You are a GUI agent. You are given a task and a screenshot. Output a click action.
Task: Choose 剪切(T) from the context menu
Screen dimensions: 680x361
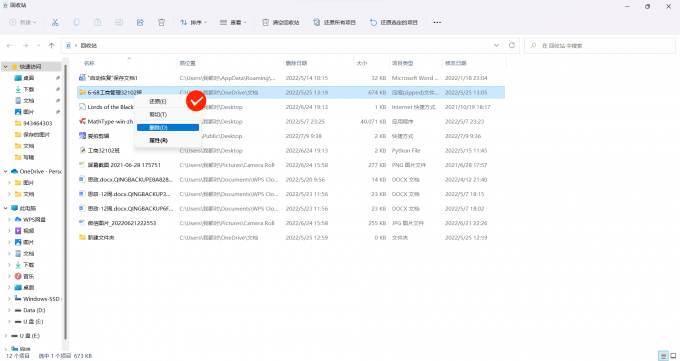coord(157,115)
